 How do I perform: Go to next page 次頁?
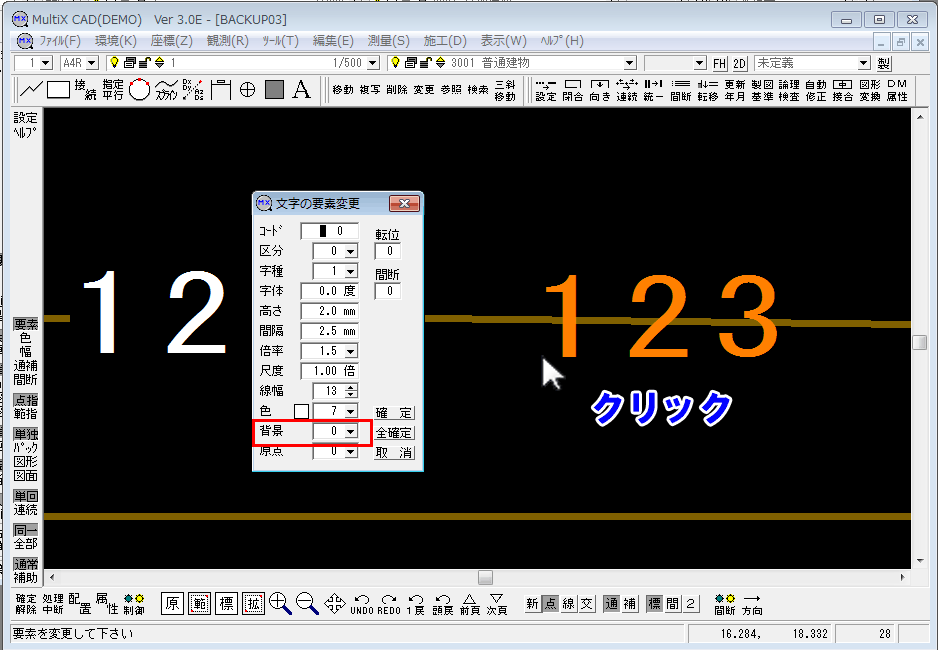[x=497, y=605]
